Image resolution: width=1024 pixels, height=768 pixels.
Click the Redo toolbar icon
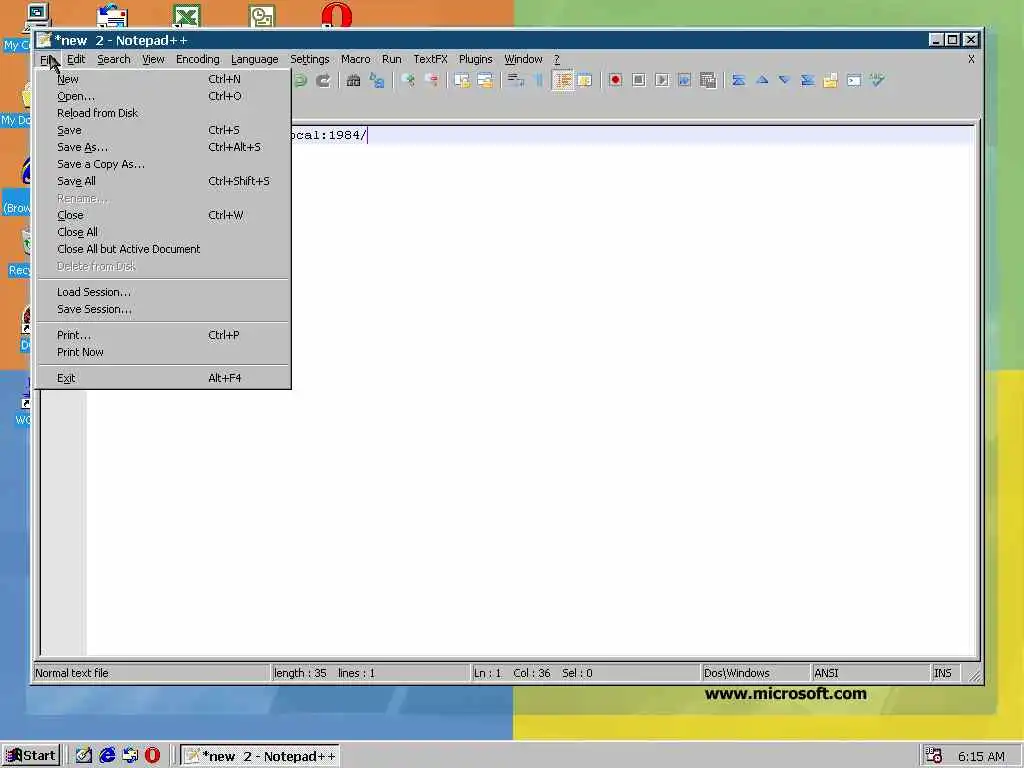click(x=323, y=80)
